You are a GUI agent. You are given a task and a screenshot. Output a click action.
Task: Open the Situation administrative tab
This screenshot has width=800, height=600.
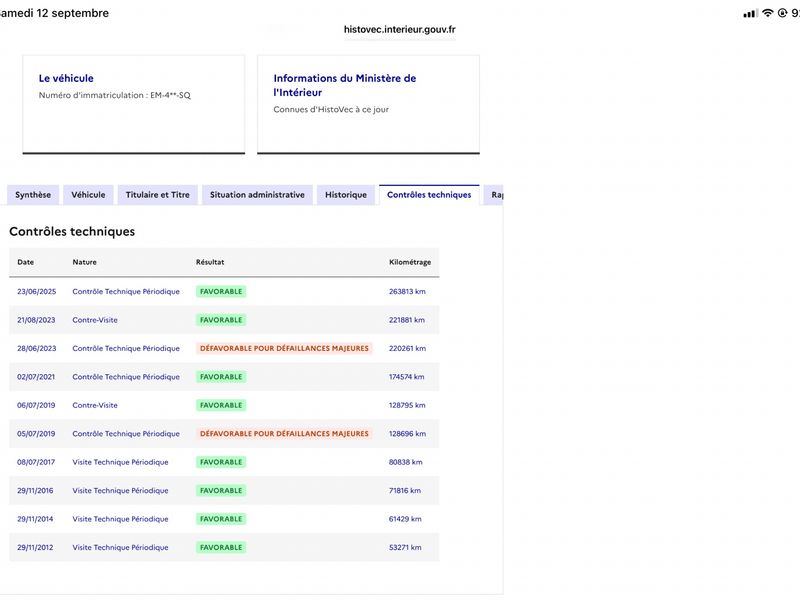click(257, 195)
